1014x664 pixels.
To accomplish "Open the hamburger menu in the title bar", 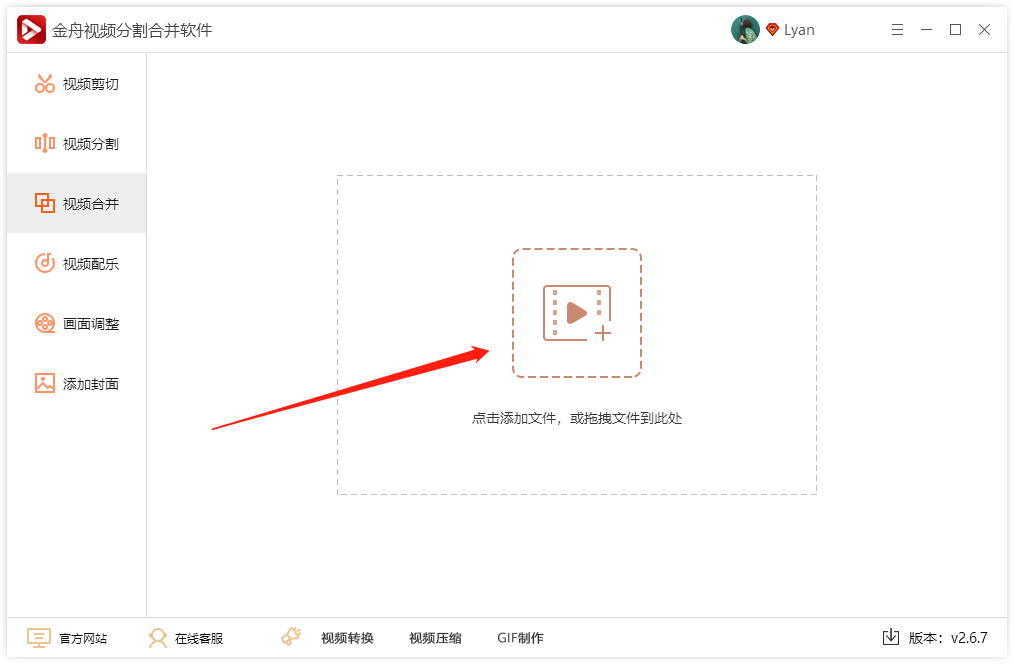I will click(x=897, y=29).
